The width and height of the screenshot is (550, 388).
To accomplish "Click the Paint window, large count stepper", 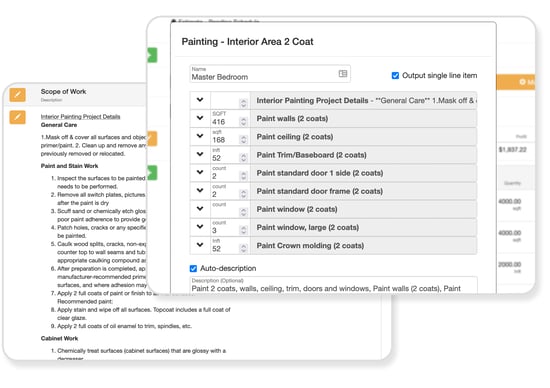I will (243, 230).
